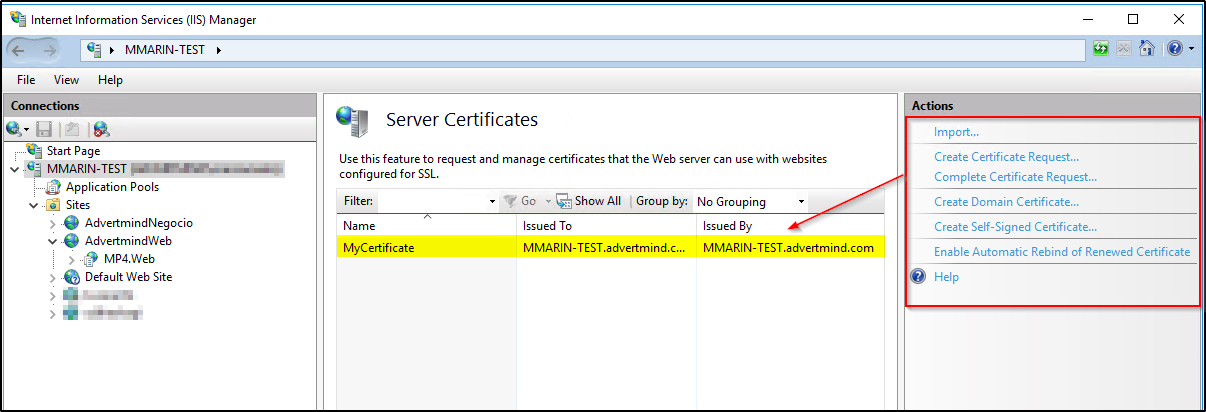
Task: Click MMARIN-TEST in the address bar breadcrumb
Action: click(x=166, y=49)
